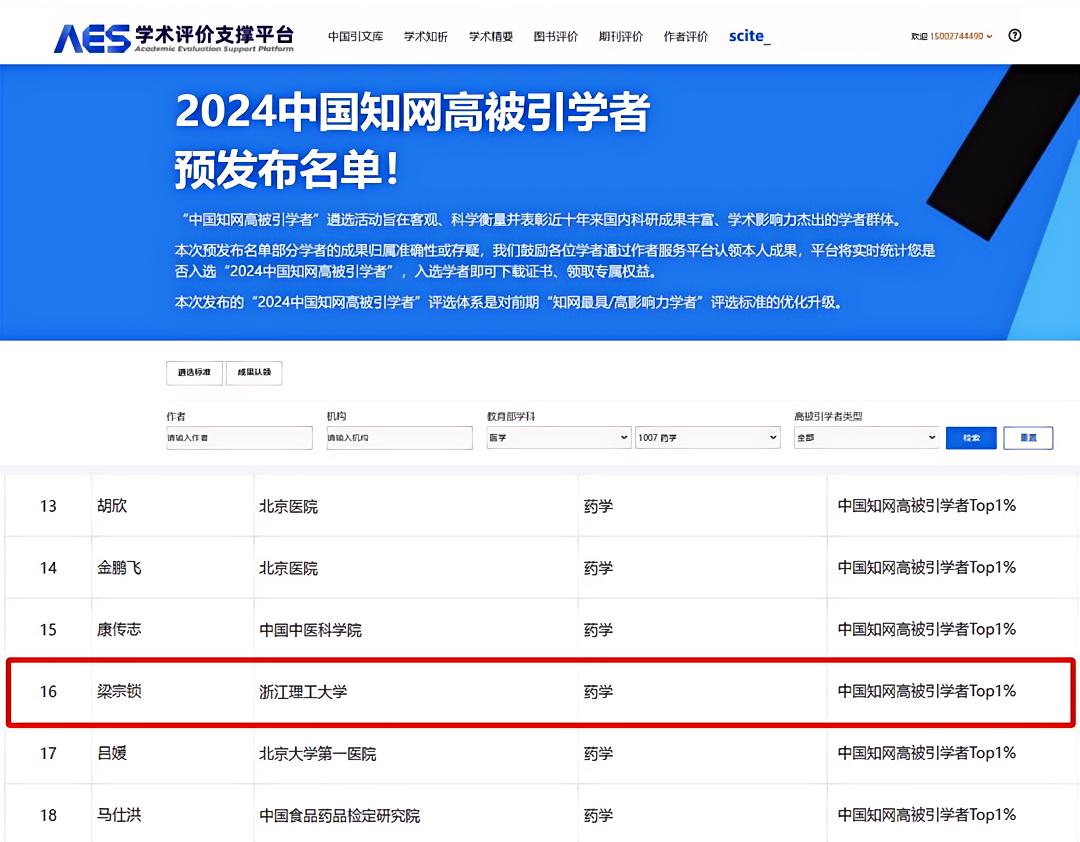Image resolution: width=1080 pixels, height=842 pixels.
Task: Click the 遴选标准 button
Action: point(194,373)
